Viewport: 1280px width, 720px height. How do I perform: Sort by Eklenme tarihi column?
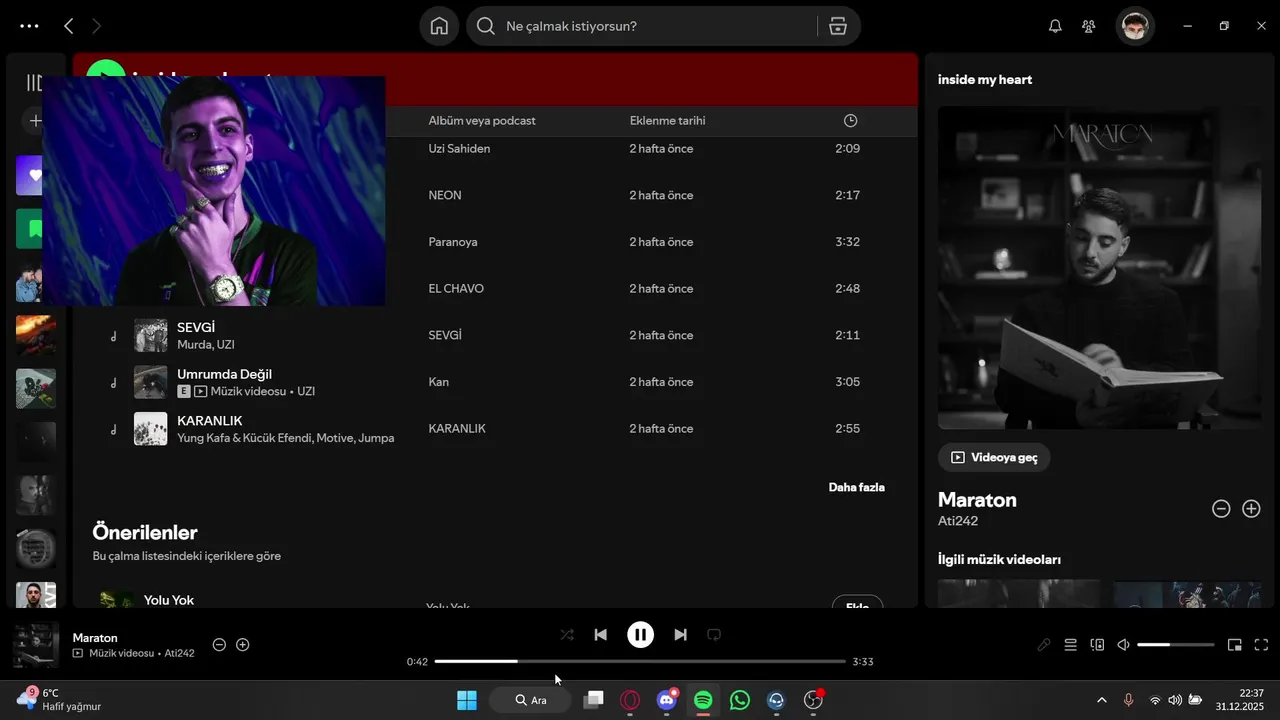click(667, 121)
